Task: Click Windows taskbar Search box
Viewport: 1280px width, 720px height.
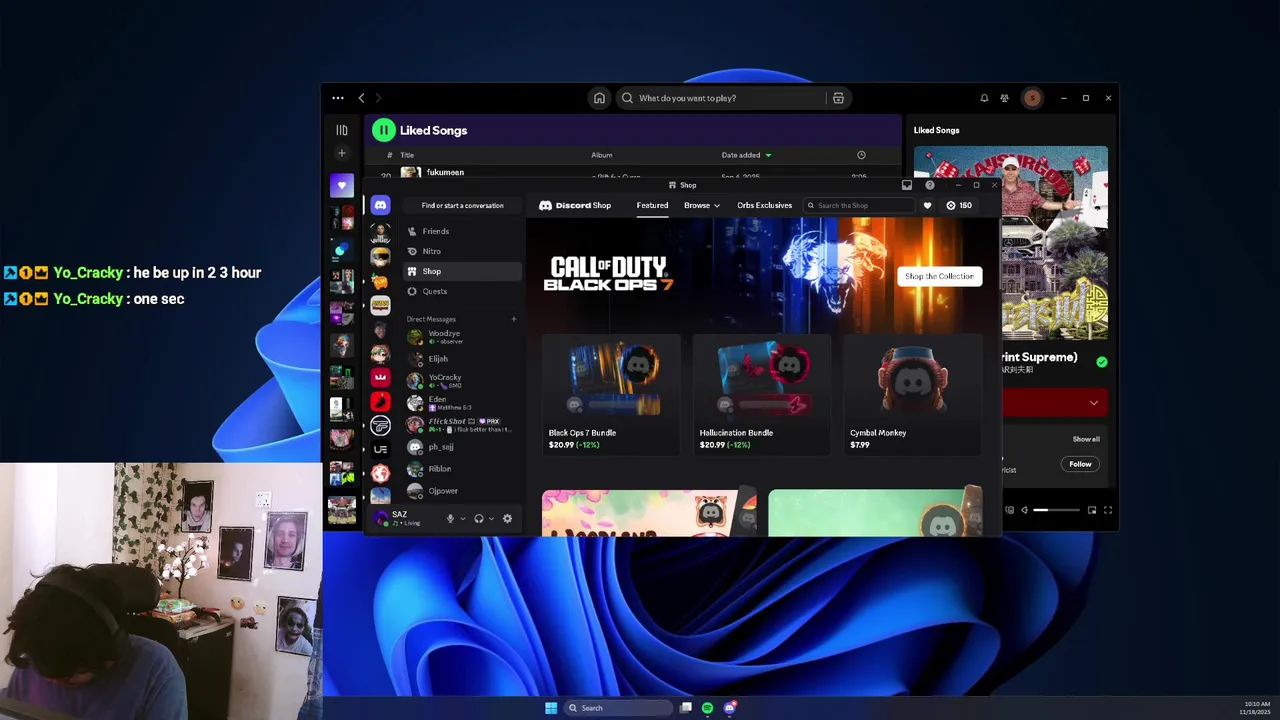Action: click(x=618, y=708)
